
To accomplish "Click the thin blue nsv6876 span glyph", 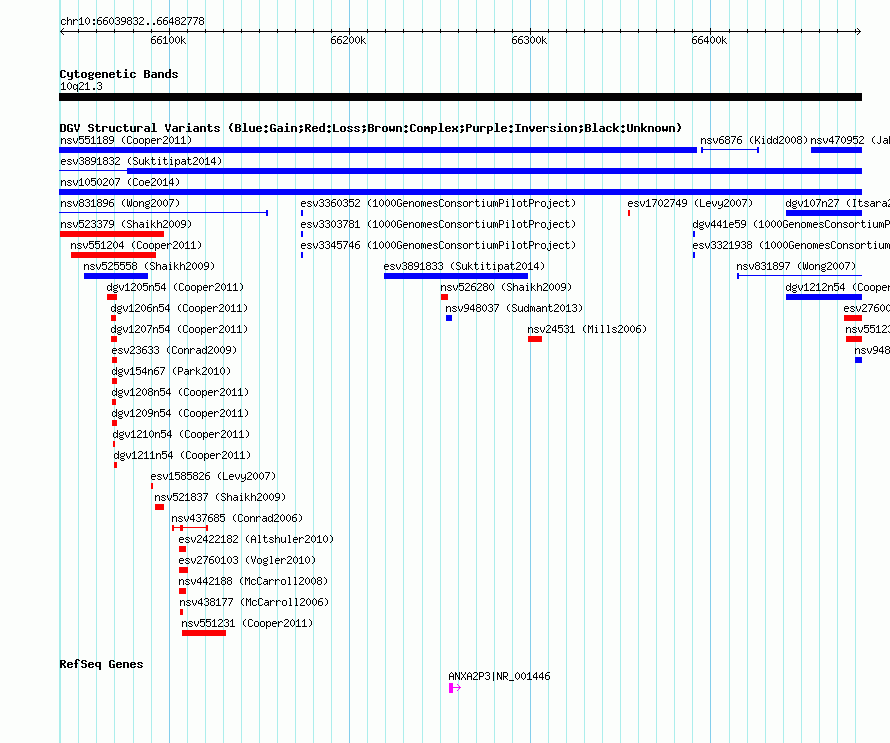I will [730, 150].
